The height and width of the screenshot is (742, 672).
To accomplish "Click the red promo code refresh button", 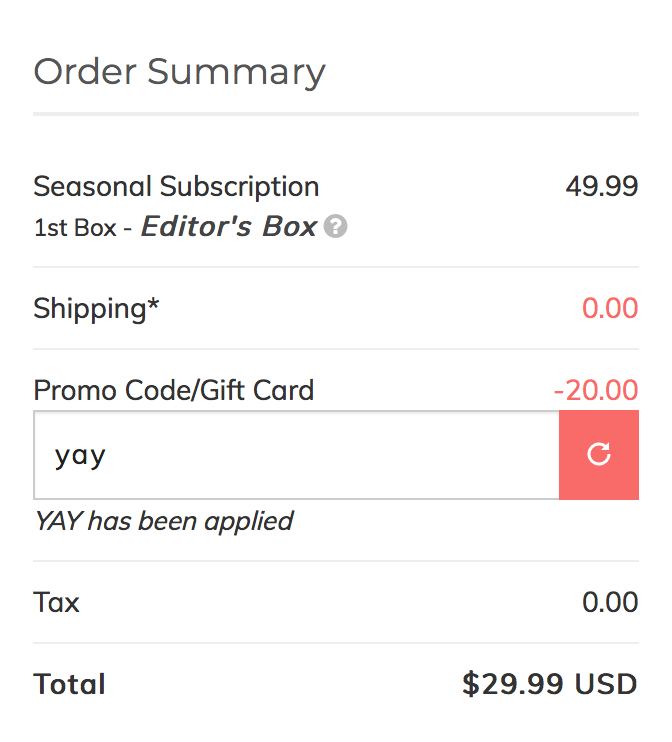I will coord(599,455).
